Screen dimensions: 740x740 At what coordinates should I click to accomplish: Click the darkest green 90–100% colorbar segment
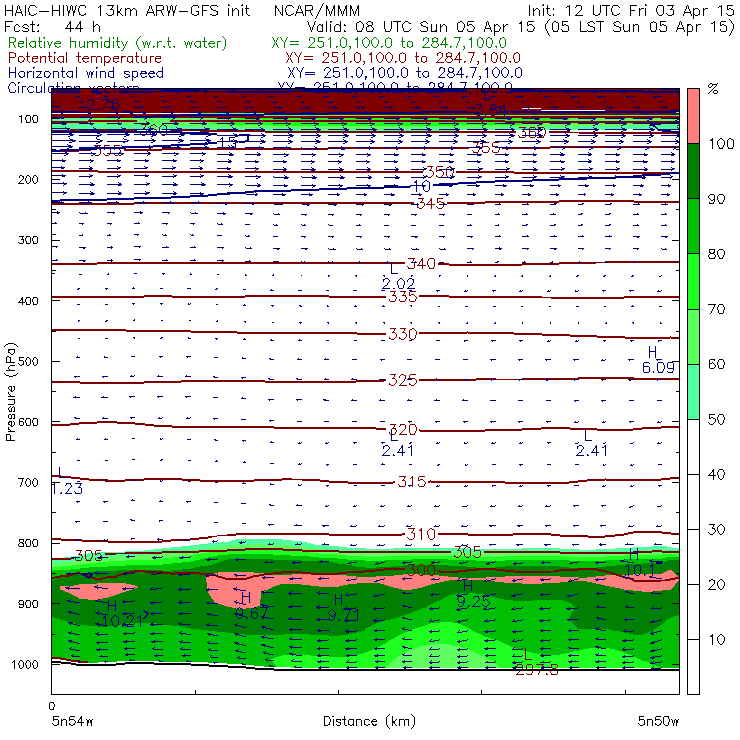693,171
